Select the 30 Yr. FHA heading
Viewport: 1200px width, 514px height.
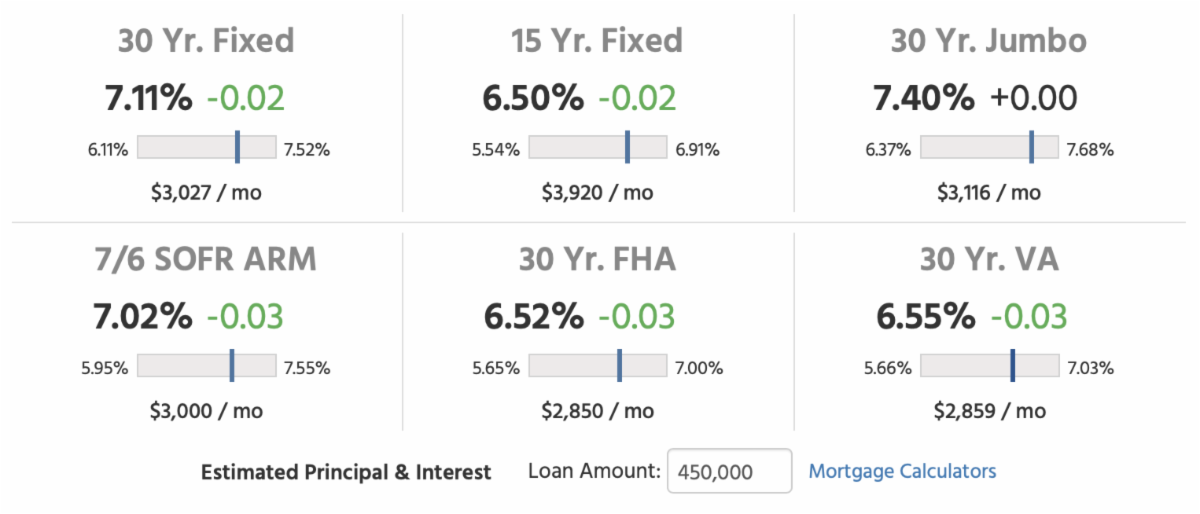click(x=597, y=260)
